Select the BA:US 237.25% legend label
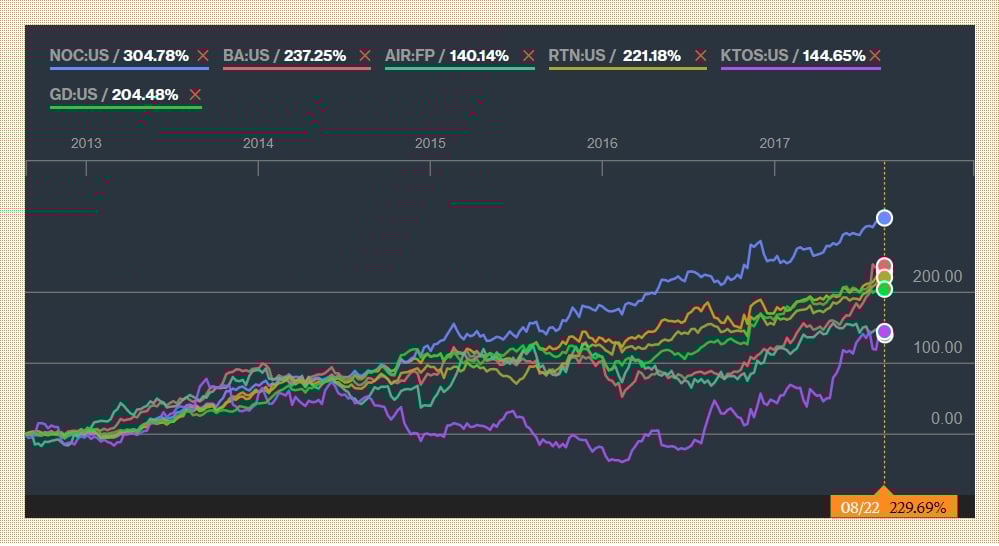999x546 pixels. tap(284, 56)
